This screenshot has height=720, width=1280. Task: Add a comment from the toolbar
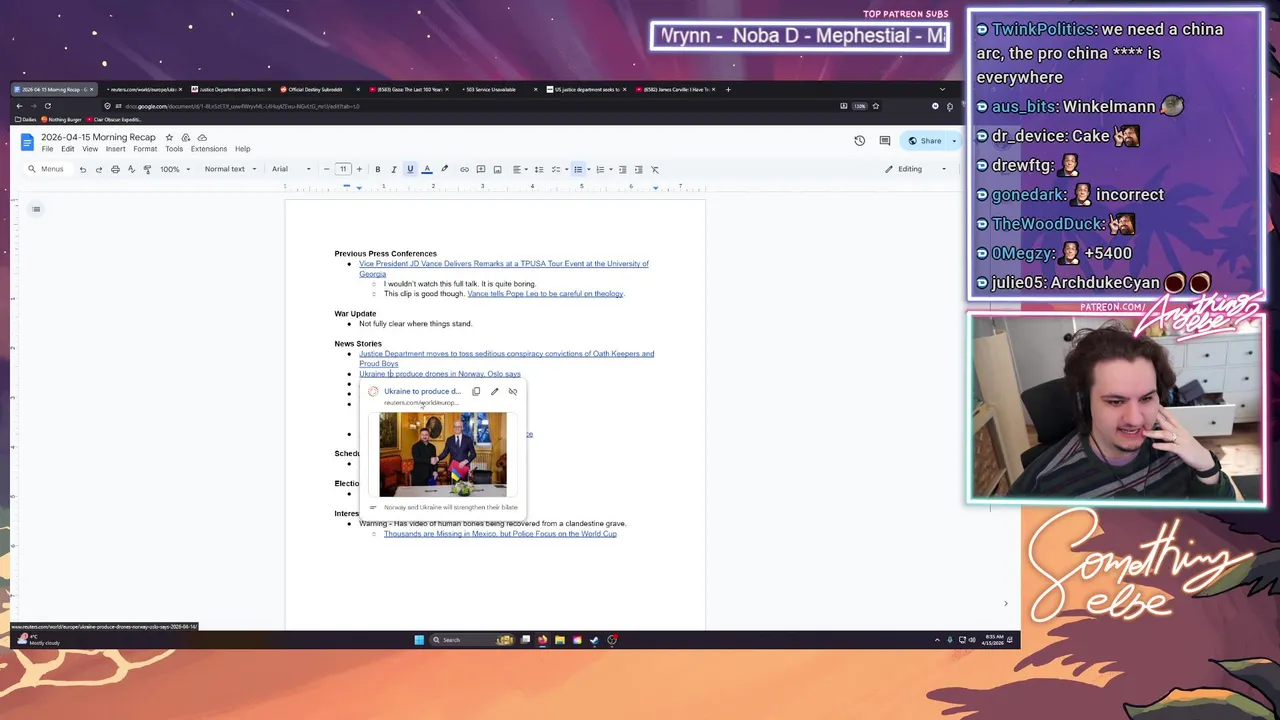tap(481, 169)
